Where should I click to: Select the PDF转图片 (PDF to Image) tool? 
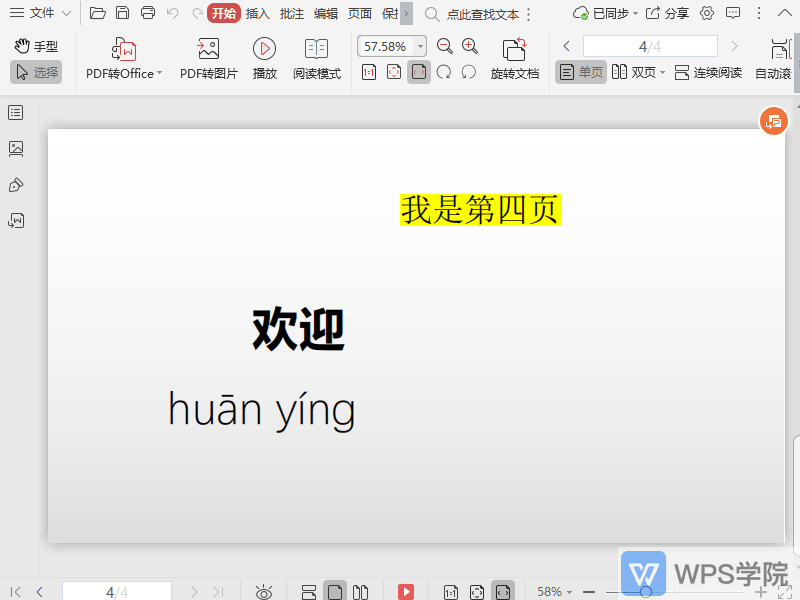(x=208, y=55)
